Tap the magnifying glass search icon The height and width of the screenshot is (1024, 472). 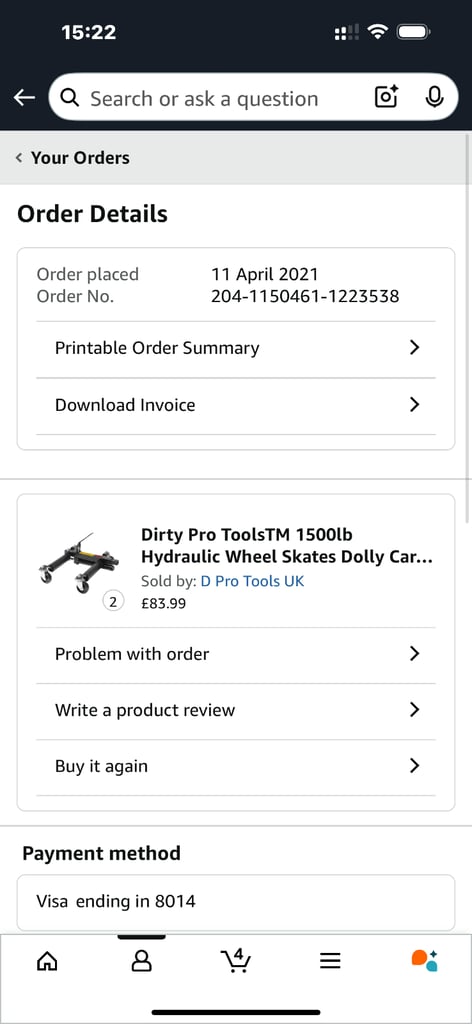70,98
